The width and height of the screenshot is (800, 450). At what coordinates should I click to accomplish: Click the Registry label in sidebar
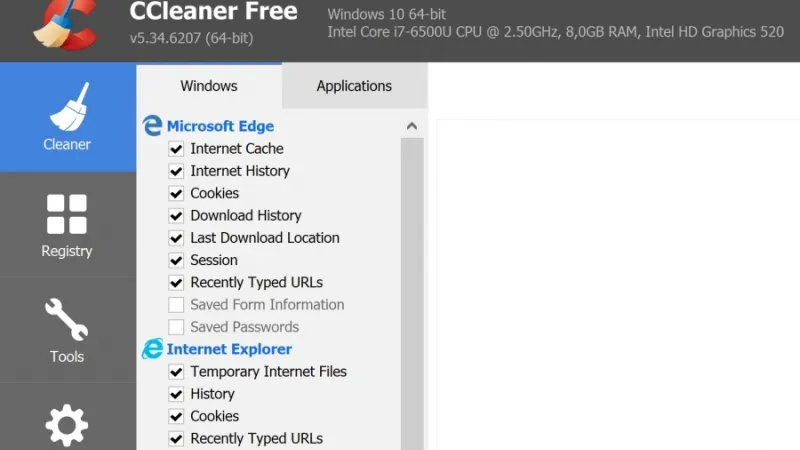(x=67, y=251)
